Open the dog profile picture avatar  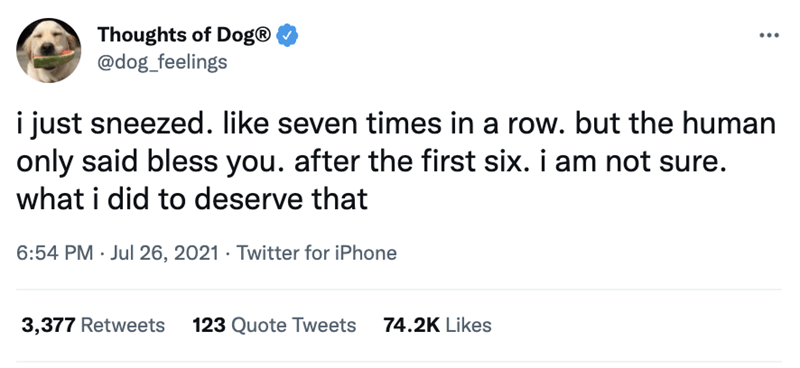point(48,50)
